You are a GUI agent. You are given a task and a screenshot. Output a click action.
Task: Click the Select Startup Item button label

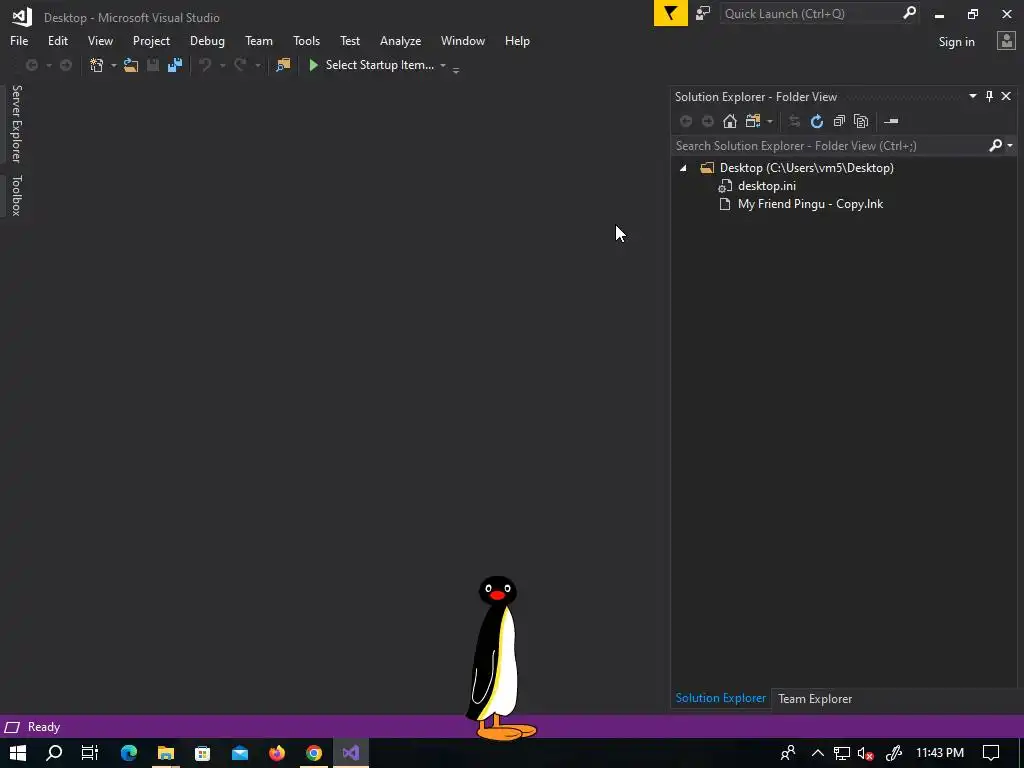point(379,65)
